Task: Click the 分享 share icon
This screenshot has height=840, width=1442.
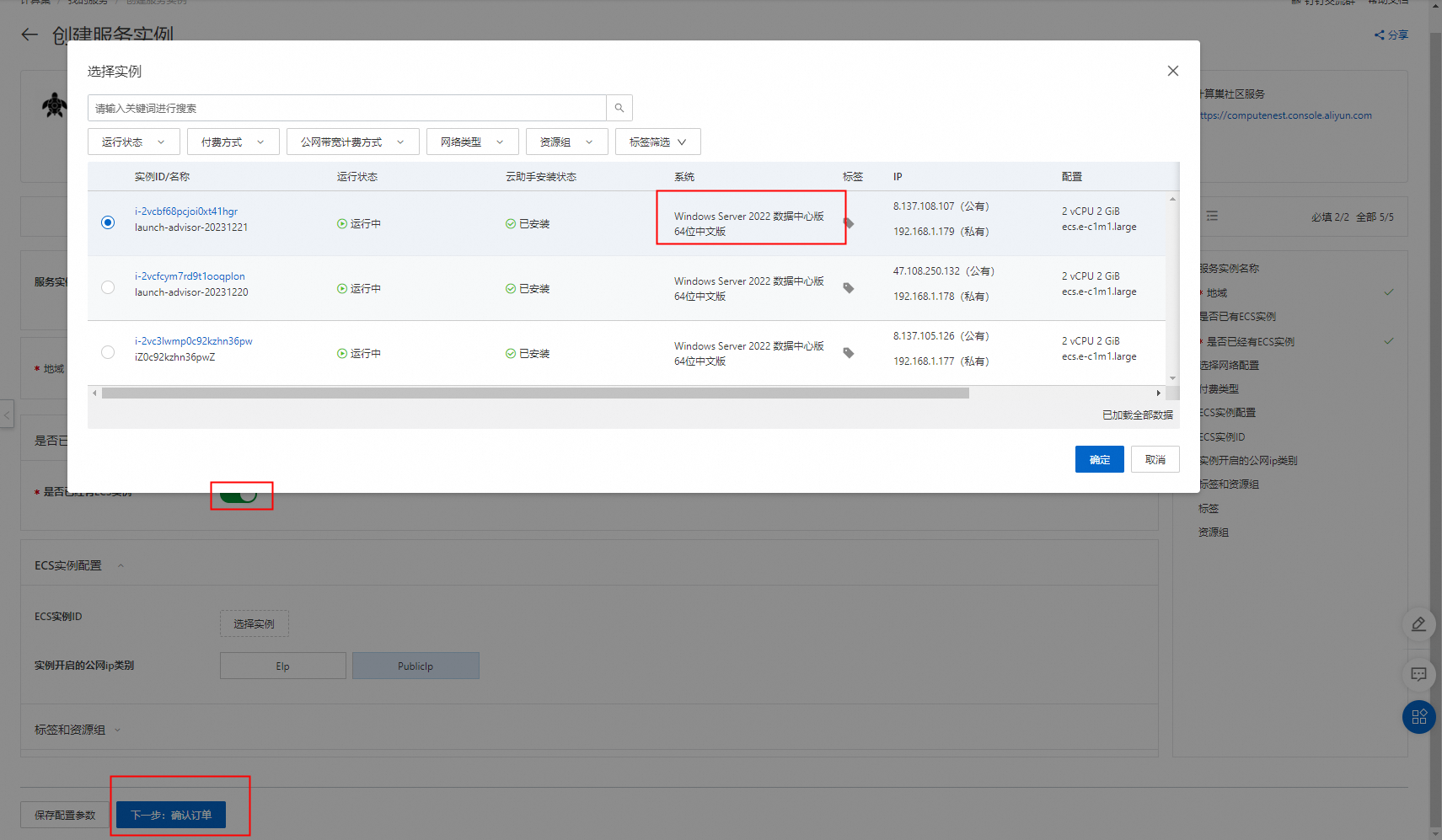Action: click(x=1380, y=35)
